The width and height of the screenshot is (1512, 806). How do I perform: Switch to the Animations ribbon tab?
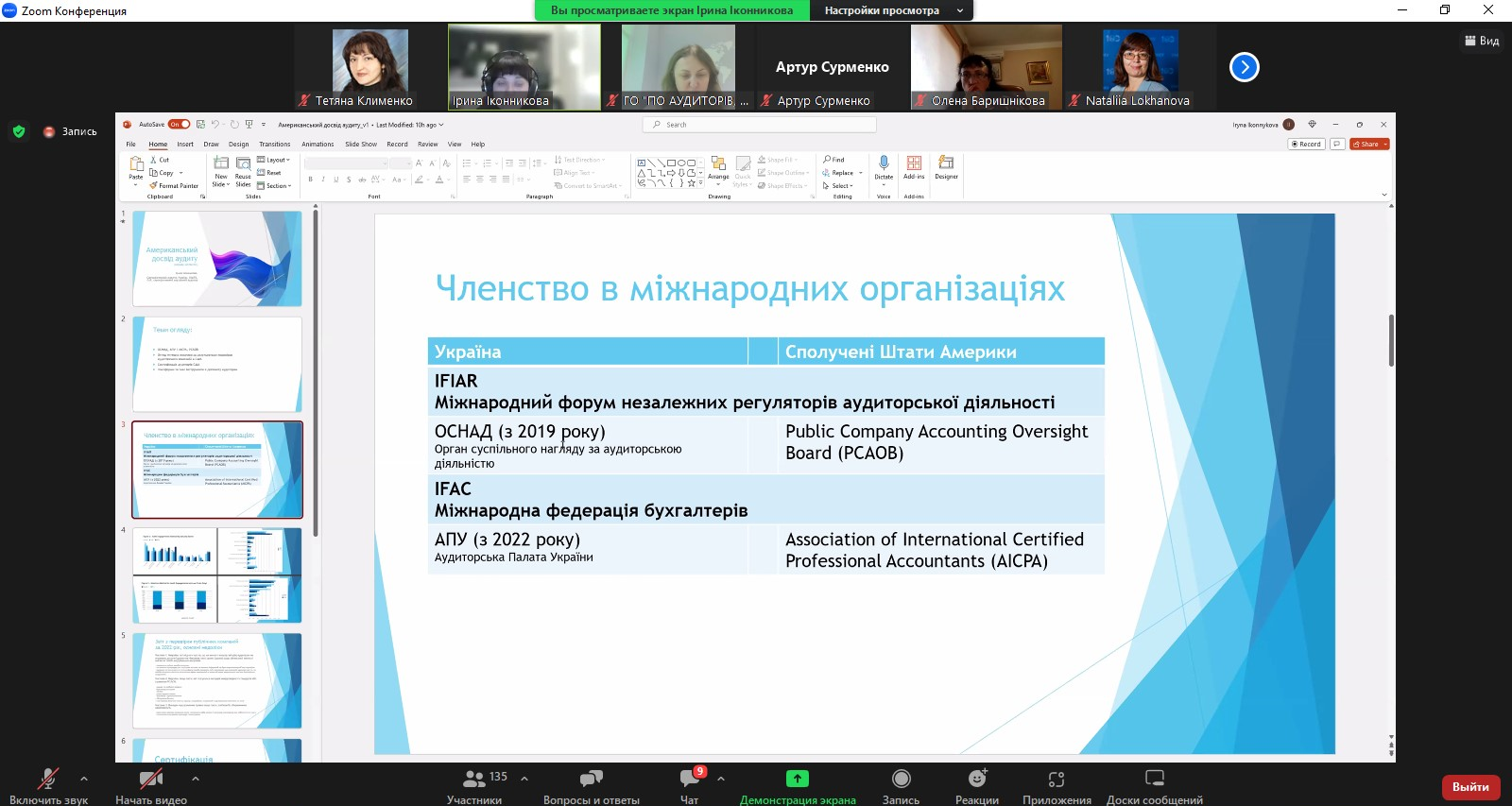click(x=318, y=145)
